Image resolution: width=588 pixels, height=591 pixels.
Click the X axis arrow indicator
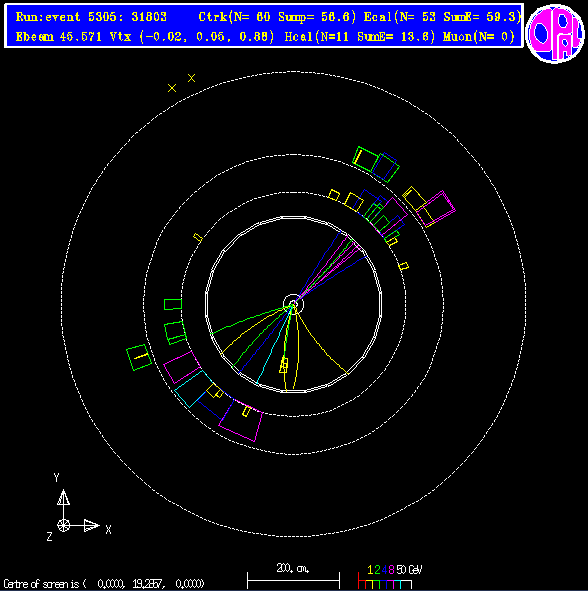click(91, 525)
